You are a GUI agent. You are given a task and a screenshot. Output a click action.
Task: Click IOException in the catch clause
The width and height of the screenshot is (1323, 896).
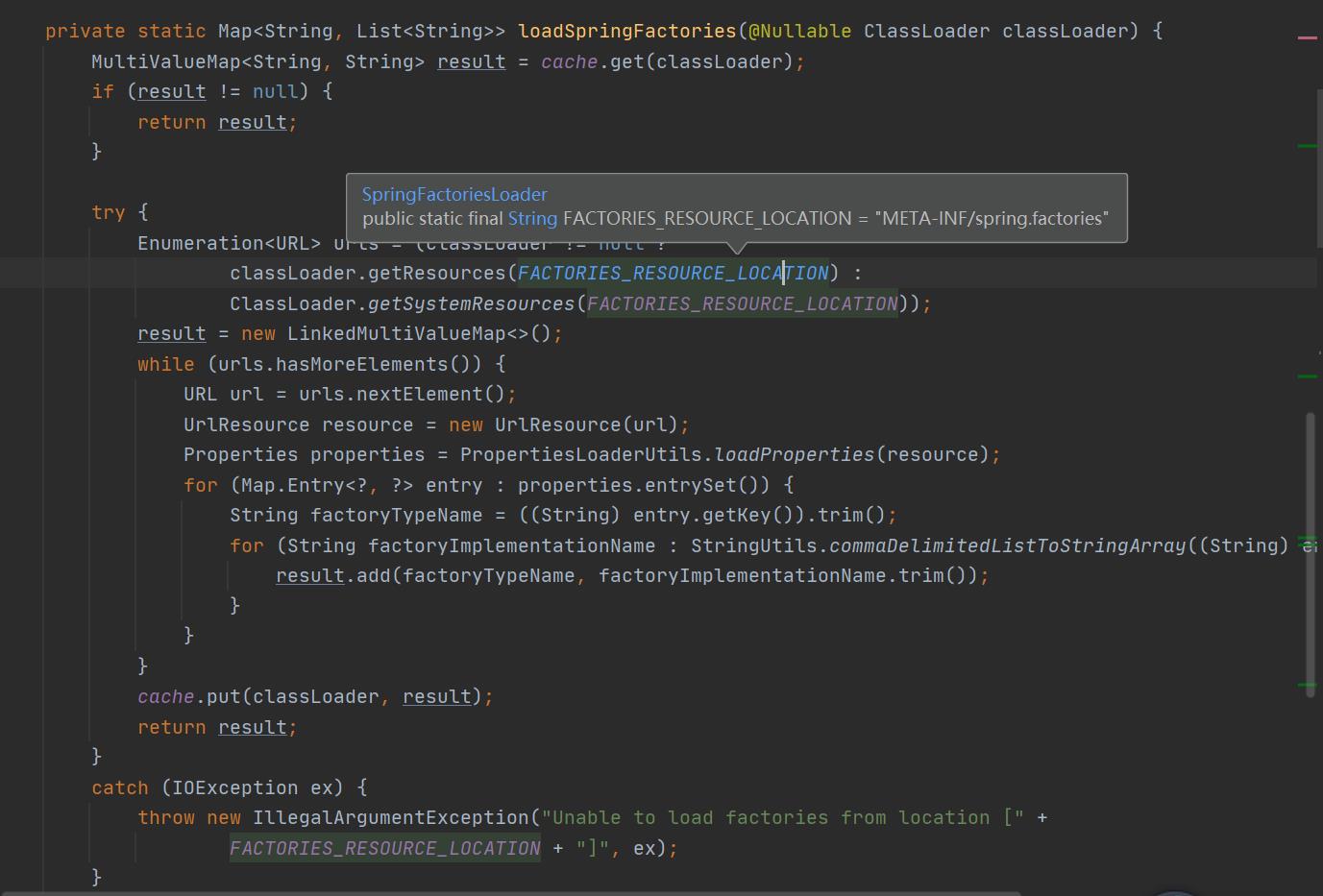(x=235, y=788)
